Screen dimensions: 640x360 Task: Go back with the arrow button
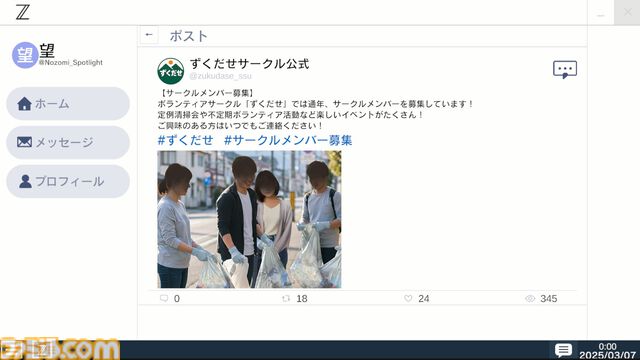pos(149,35)
